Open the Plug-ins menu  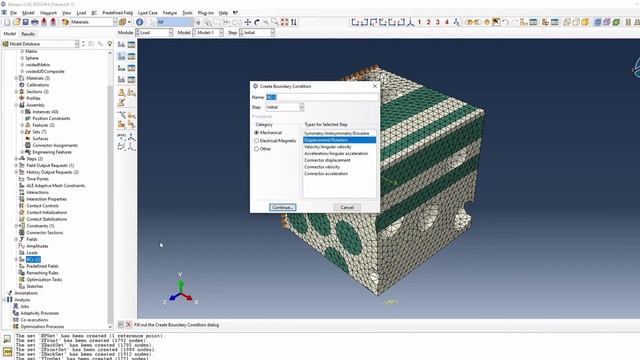tap(205, 13)
